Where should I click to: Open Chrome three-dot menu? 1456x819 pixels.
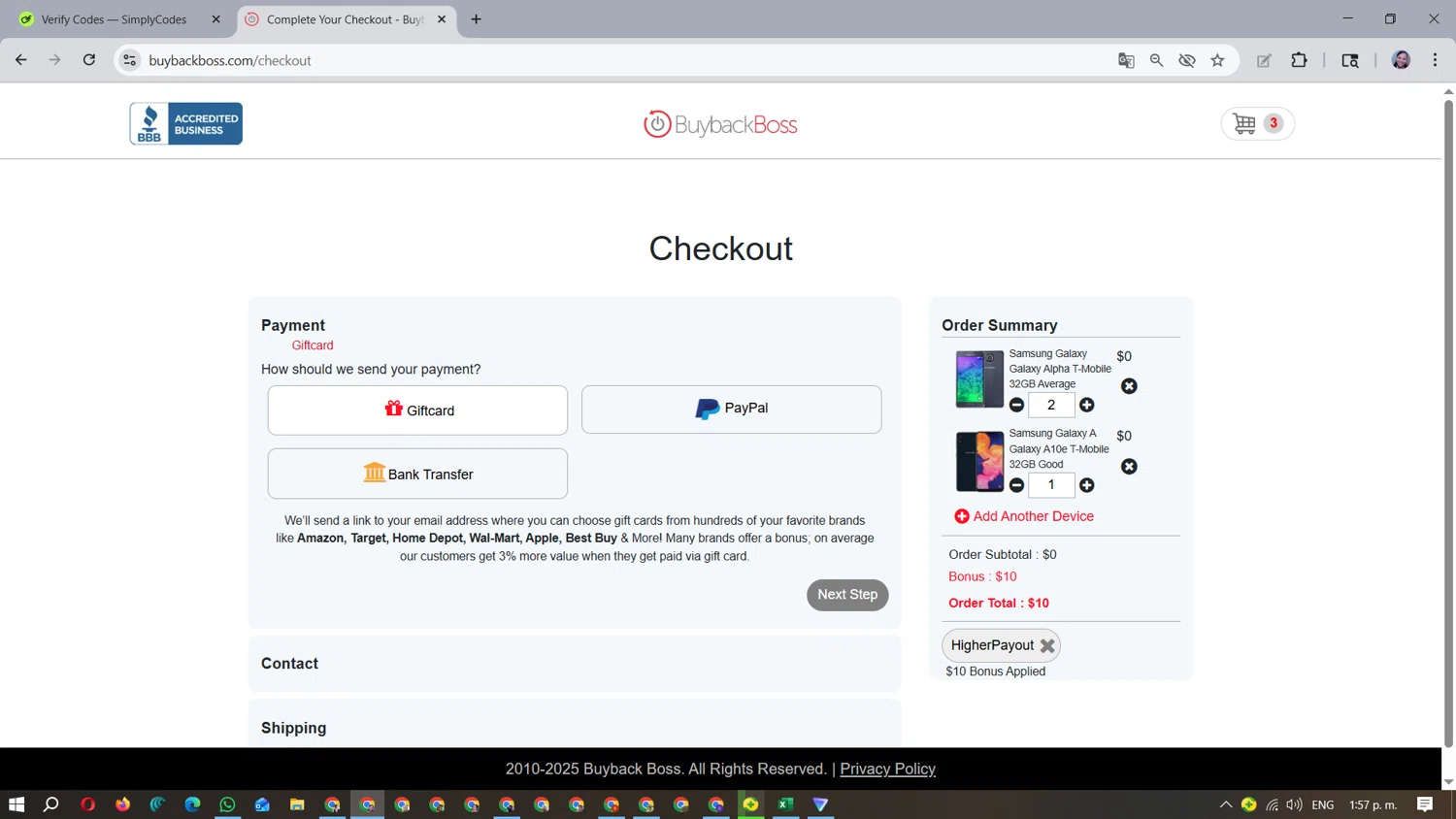pos(1435,60)
